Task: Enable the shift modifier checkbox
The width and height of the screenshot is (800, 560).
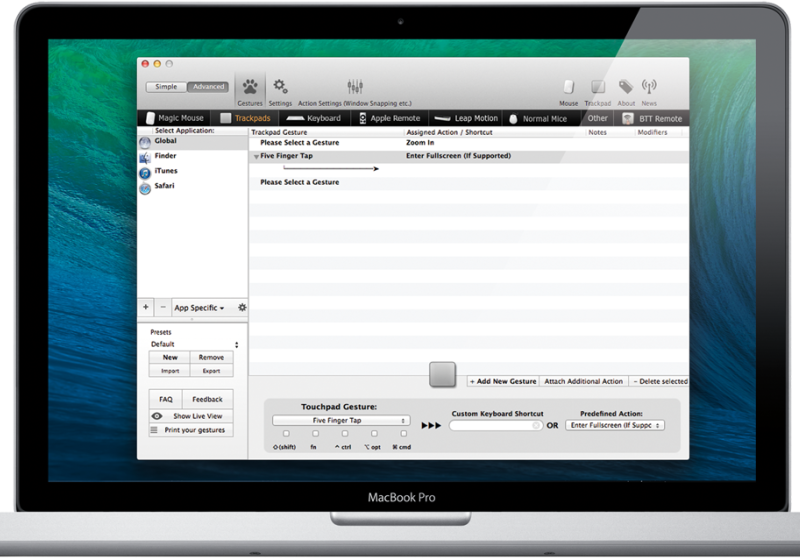Action: pyautogui.click(x=288, y=433)
